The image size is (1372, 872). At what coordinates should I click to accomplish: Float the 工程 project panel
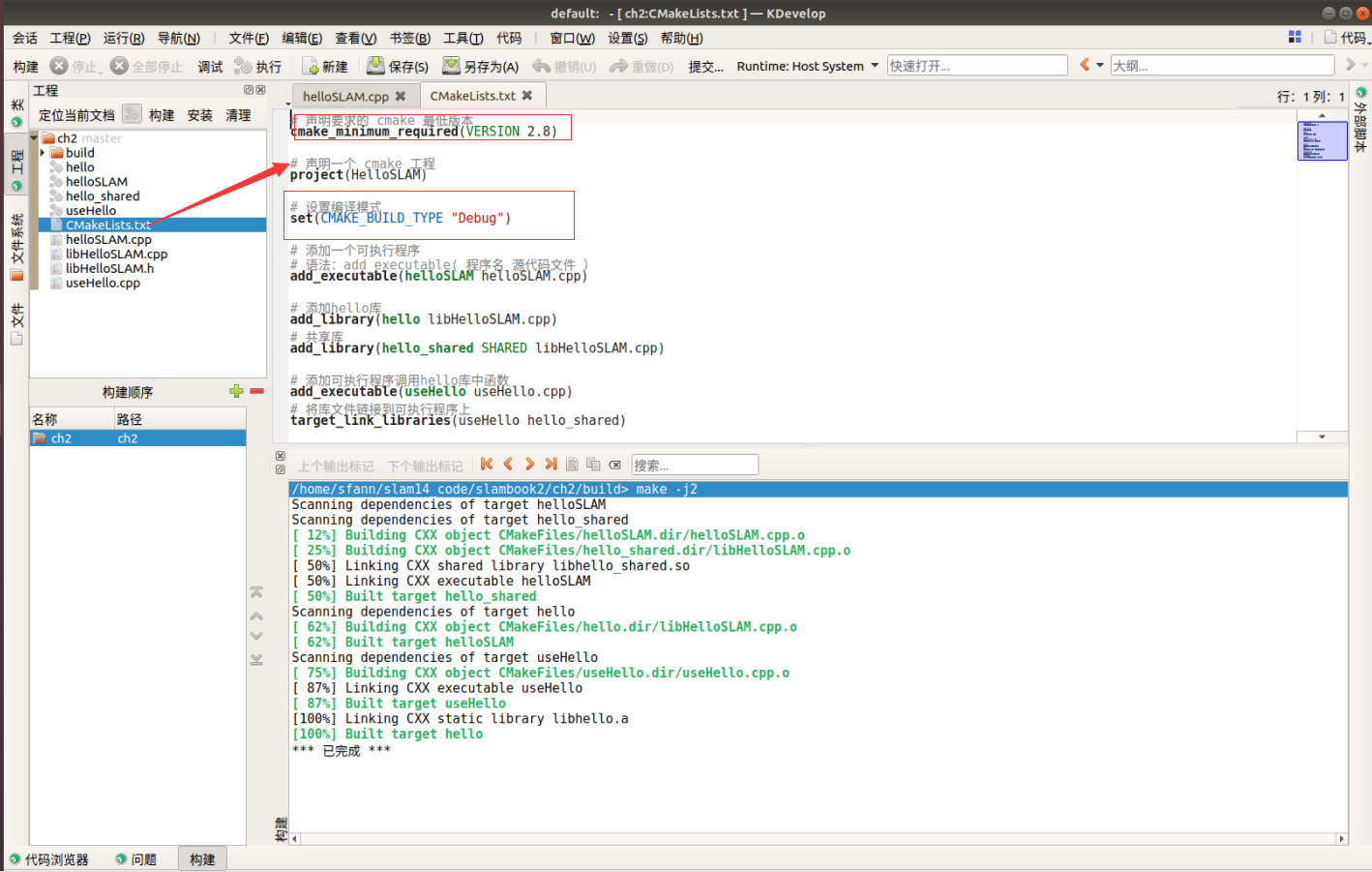pos(249,90)
